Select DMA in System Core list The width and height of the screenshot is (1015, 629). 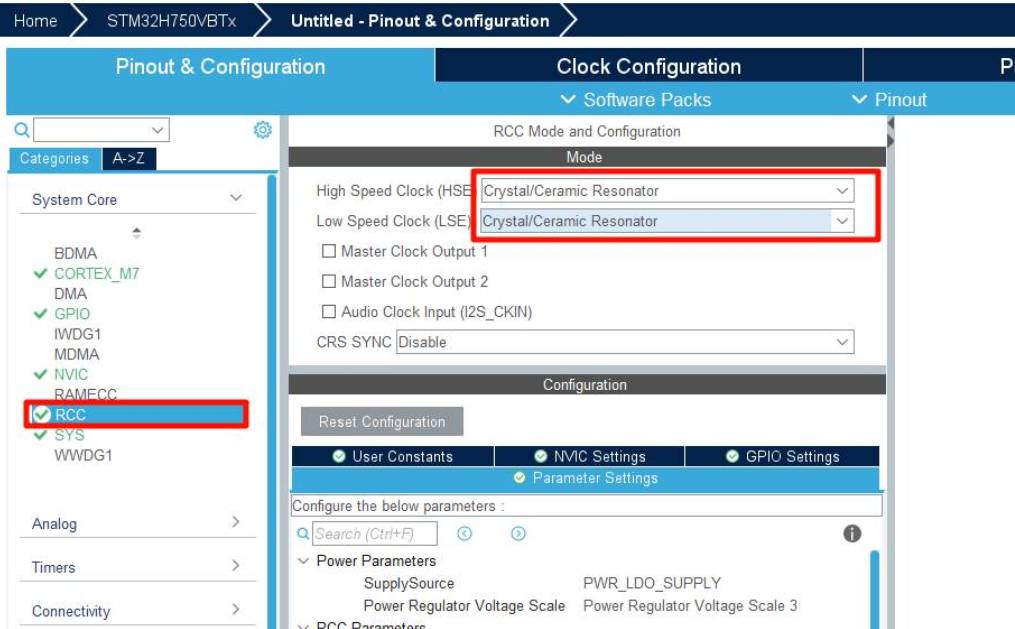pyautogui.click(x=71, y=294)
